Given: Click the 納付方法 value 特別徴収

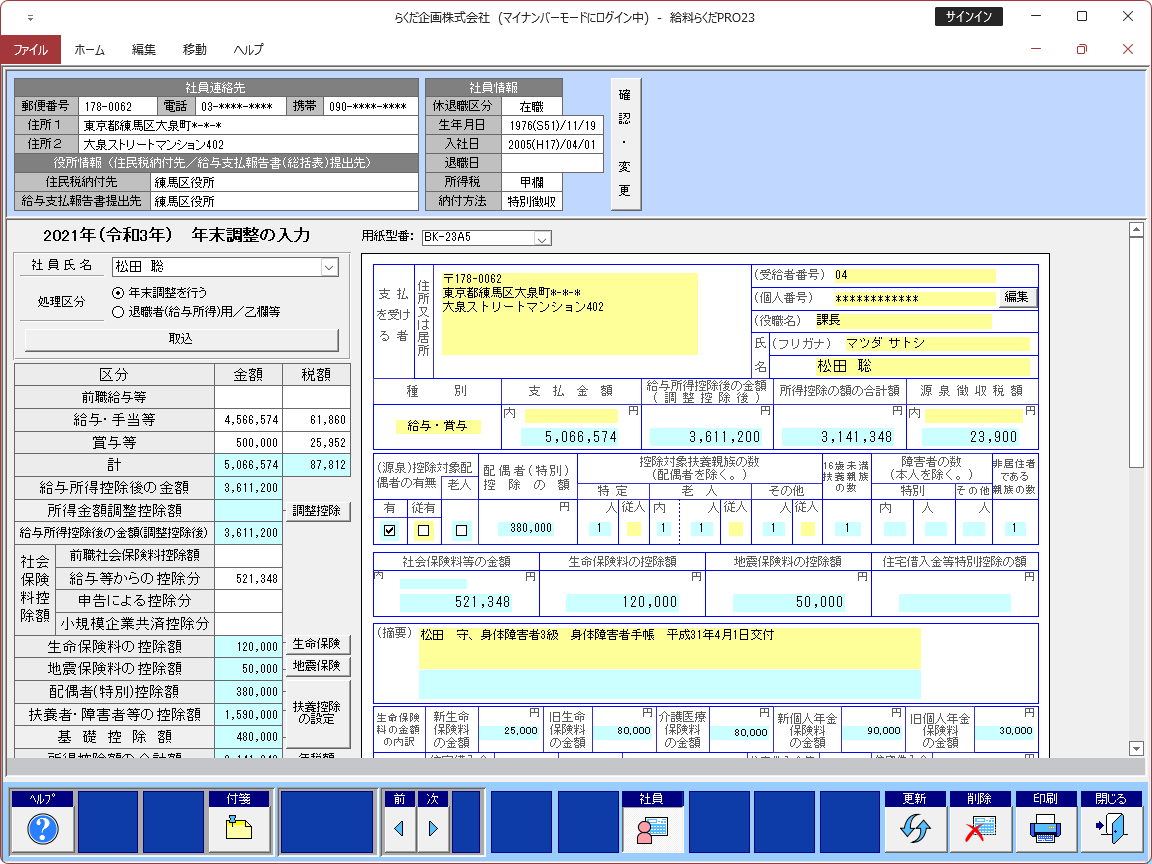Looking at the screenshot, I should [x=532, y=201].
